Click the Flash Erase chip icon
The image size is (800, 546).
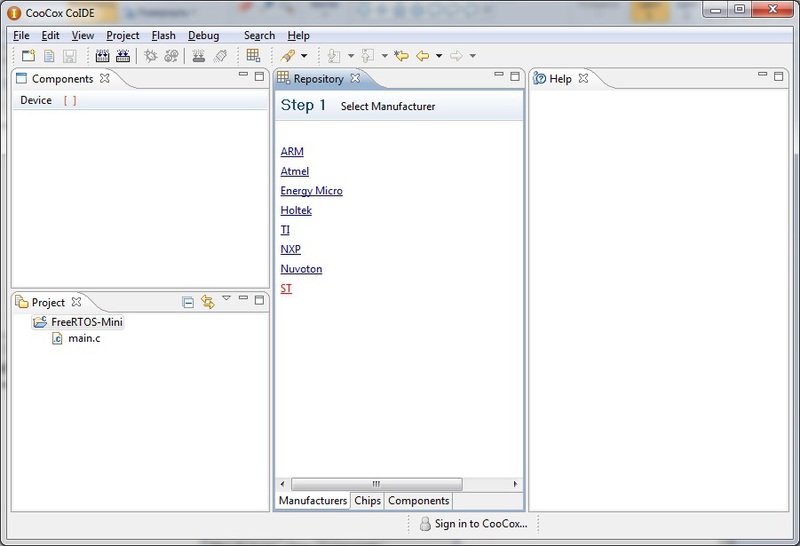pyautogui.click(x=220, y=56)
